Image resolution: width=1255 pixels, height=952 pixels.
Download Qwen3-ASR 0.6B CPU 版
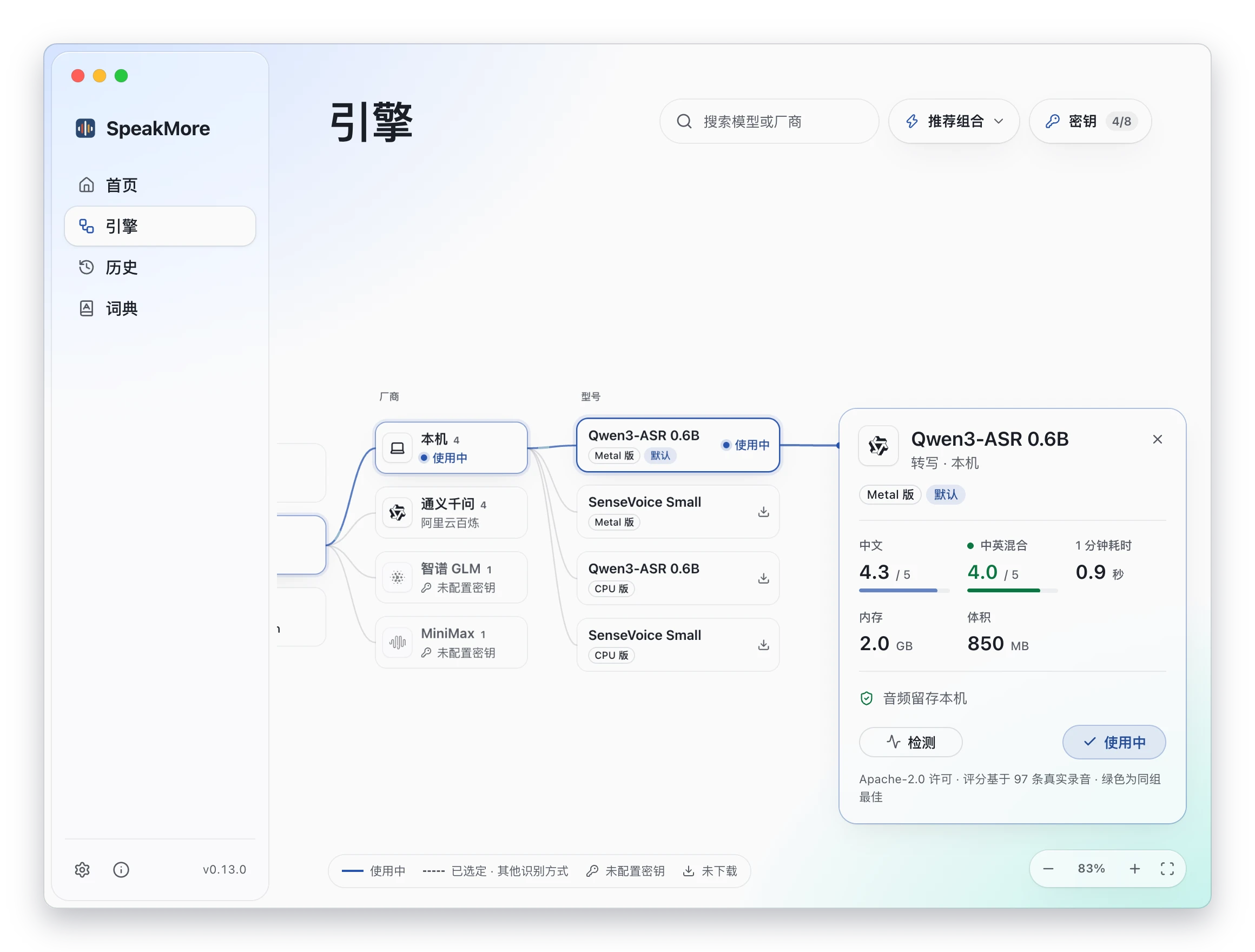click(763, 578)
